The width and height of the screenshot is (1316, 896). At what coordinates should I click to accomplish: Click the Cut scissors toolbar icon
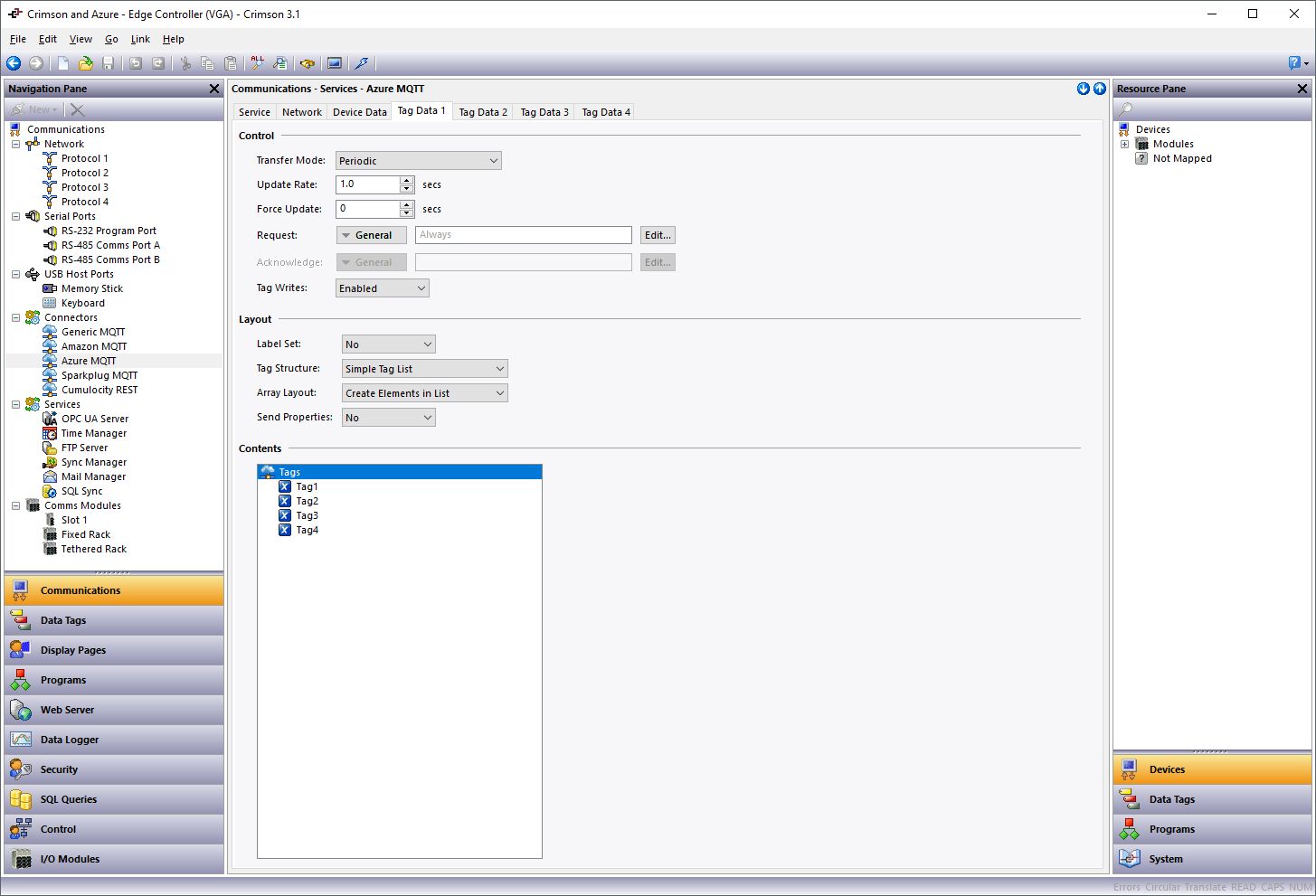[185, 63]
